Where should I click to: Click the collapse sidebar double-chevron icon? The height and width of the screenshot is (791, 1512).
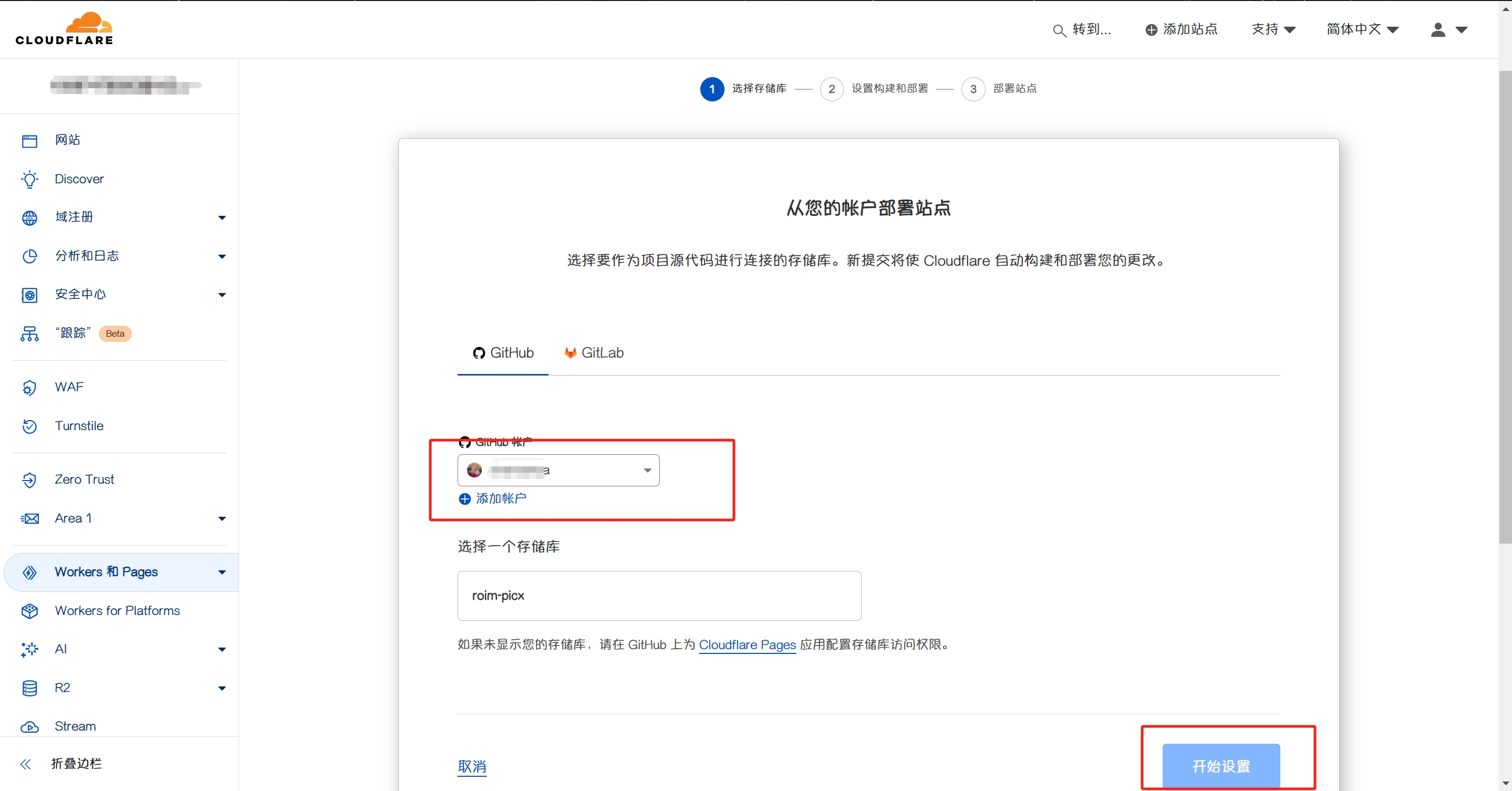[25, 763]
